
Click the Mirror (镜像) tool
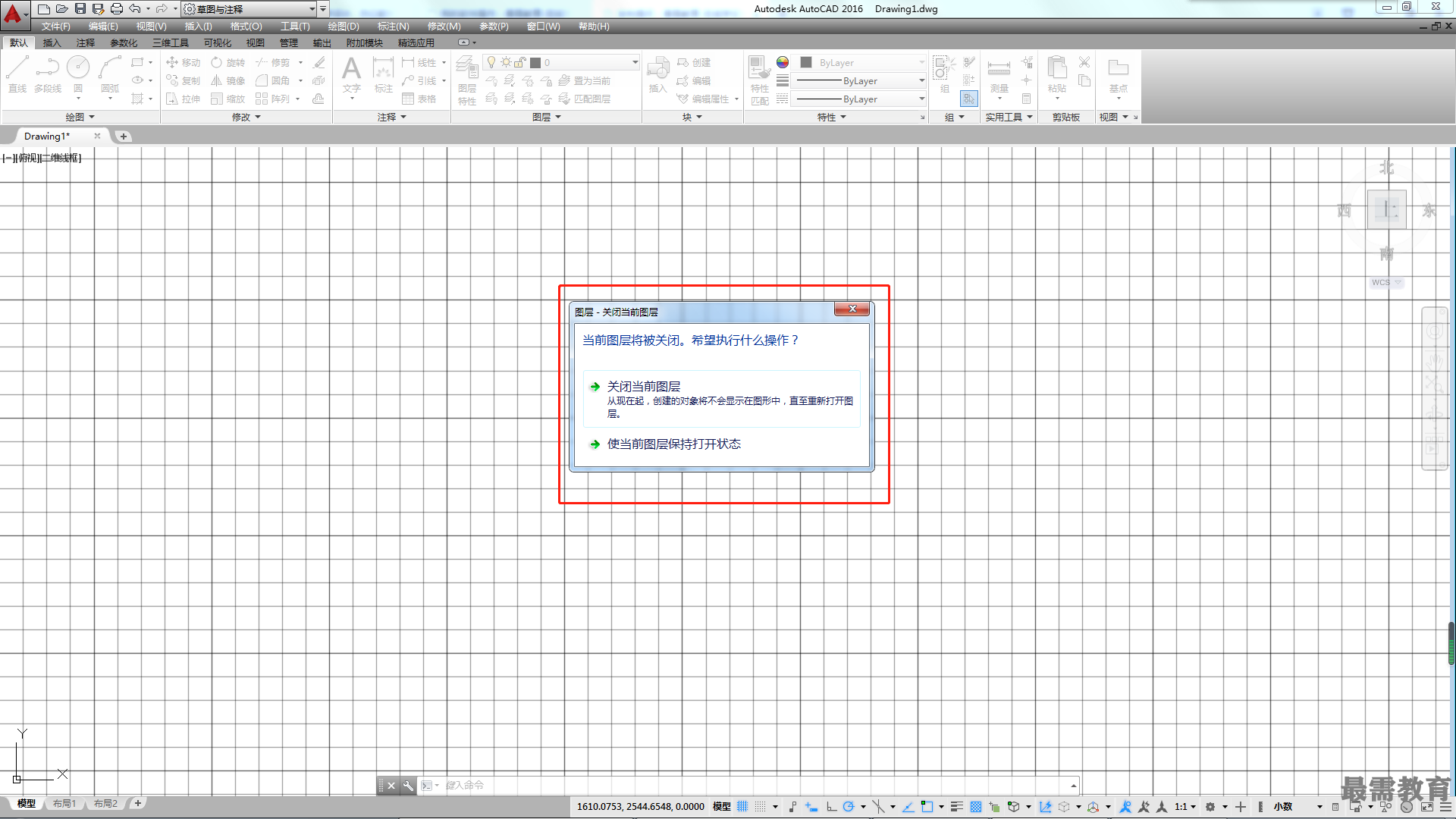pyautogui.click(x=228, y=80)
